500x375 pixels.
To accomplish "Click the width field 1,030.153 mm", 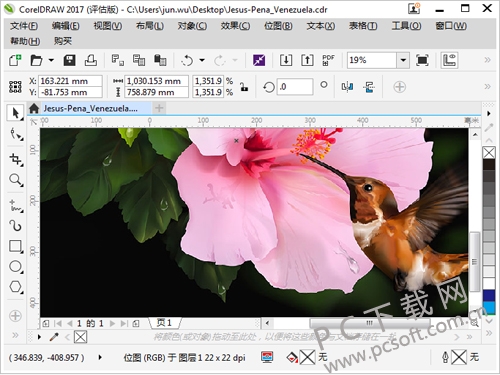I will (156, 81).
